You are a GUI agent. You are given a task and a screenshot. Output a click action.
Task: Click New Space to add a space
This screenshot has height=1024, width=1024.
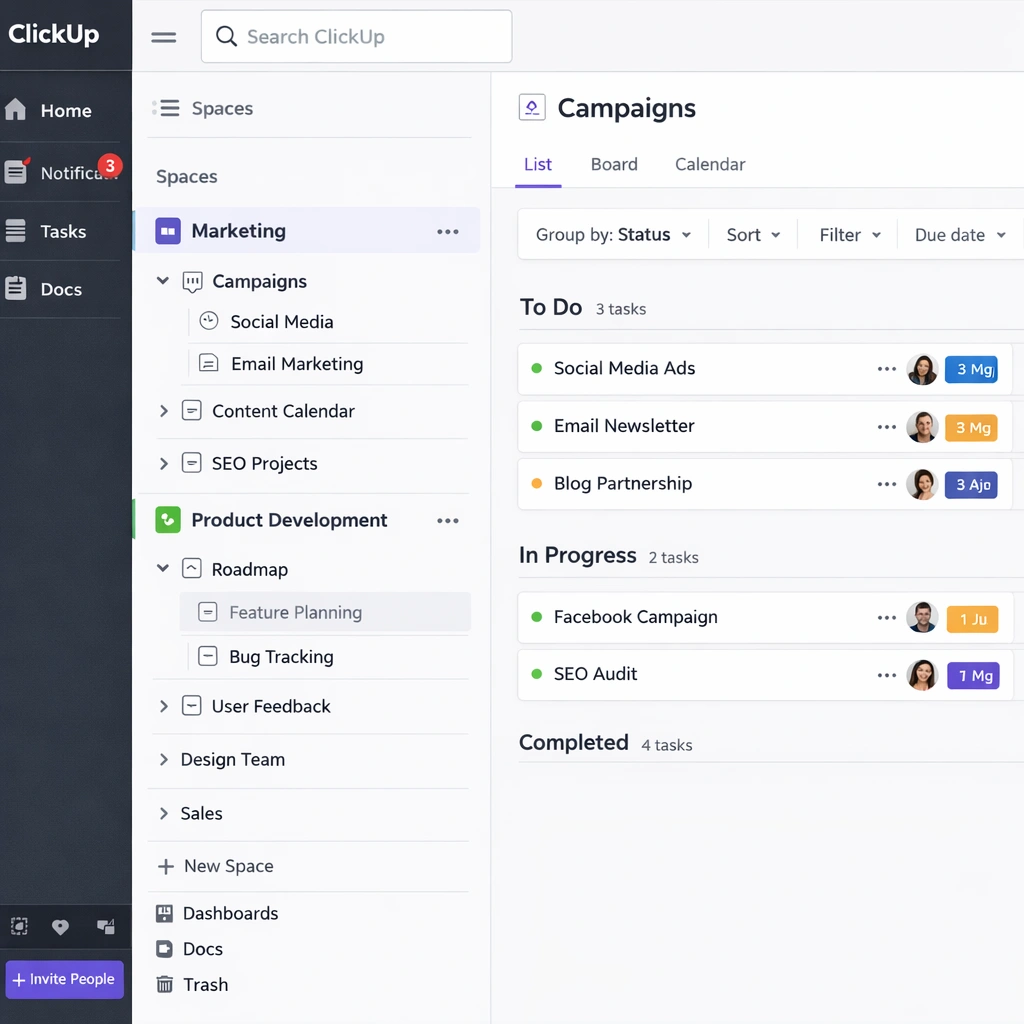pyautogui.click(x=216, y=867)
